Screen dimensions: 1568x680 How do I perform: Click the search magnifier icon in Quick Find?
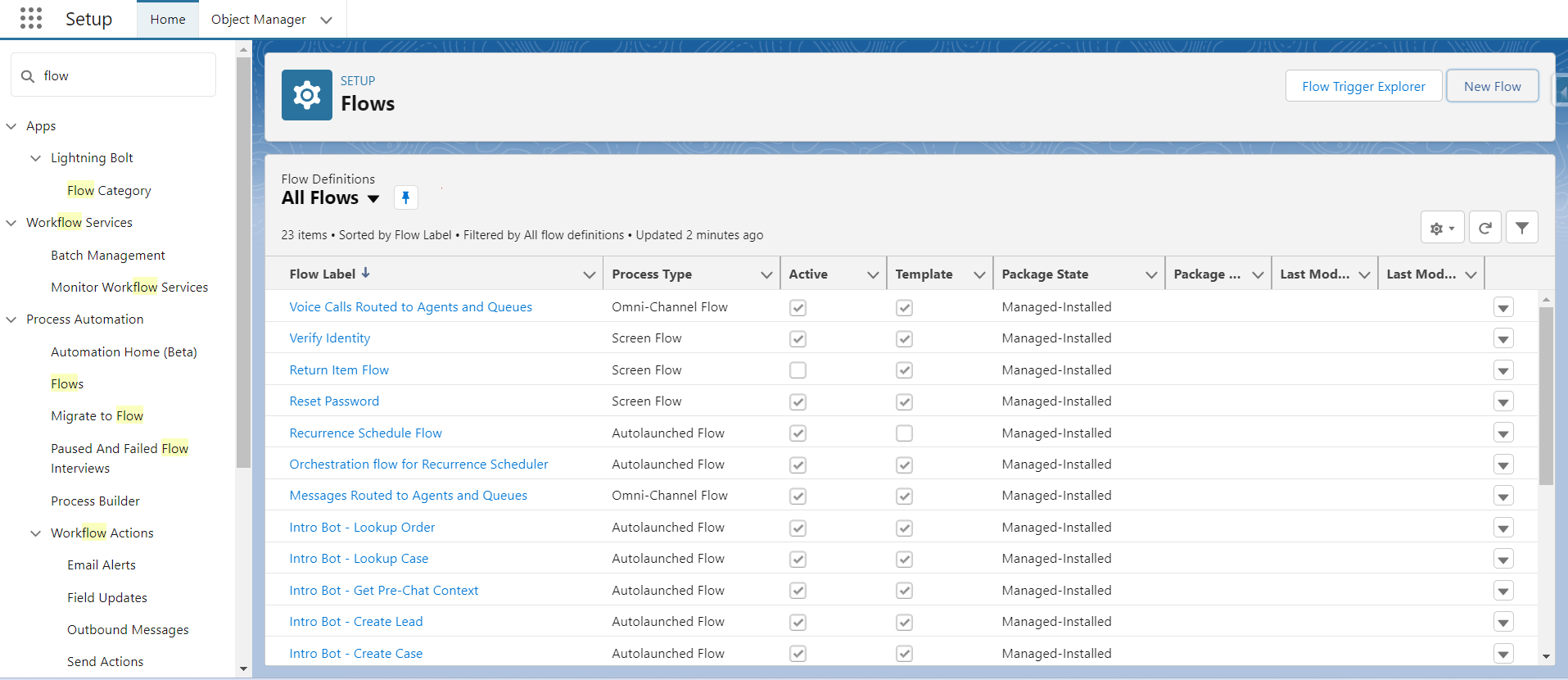(x=28, y=76)
